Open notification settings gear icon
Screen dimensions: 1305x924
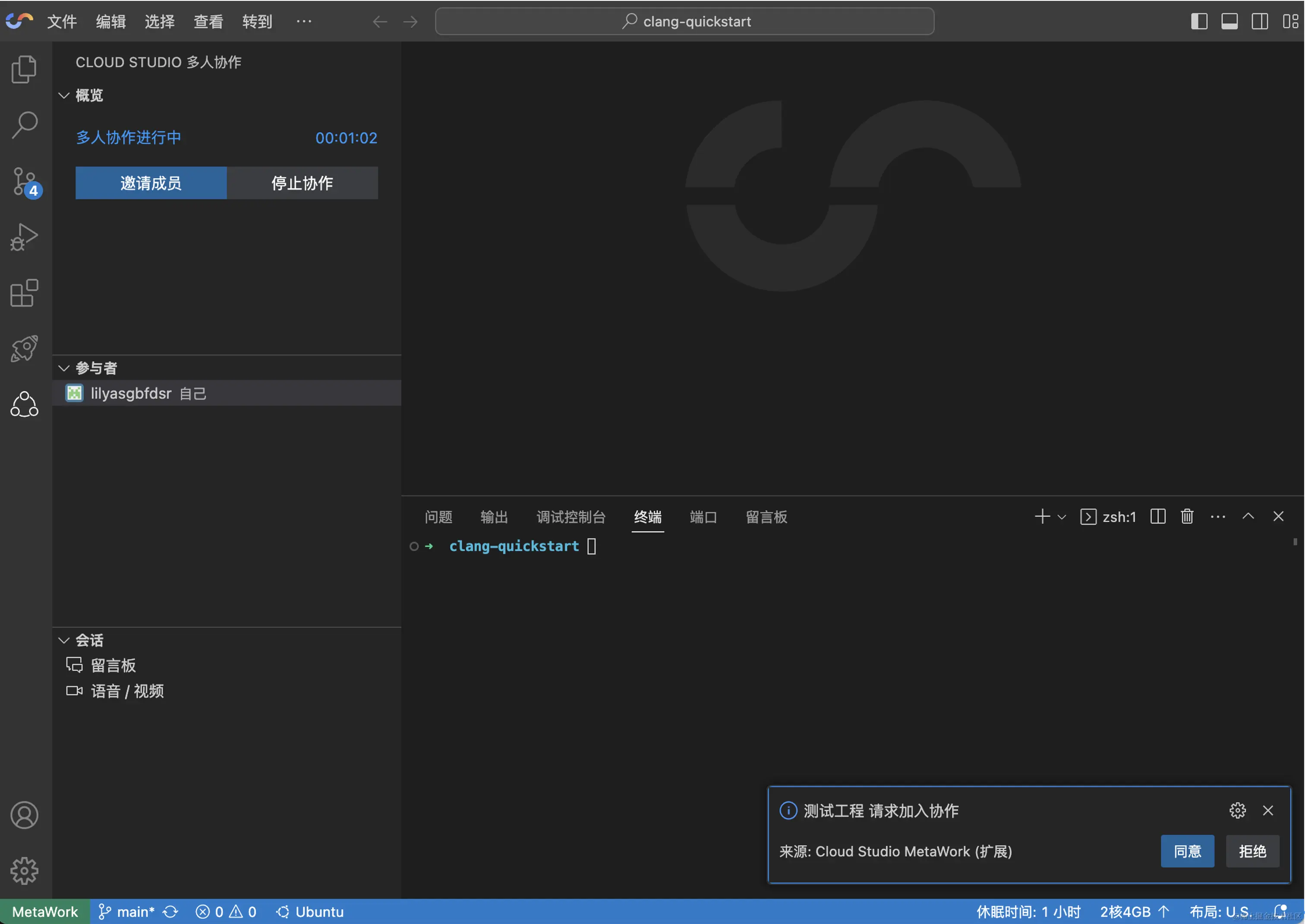click(1237, 810)
